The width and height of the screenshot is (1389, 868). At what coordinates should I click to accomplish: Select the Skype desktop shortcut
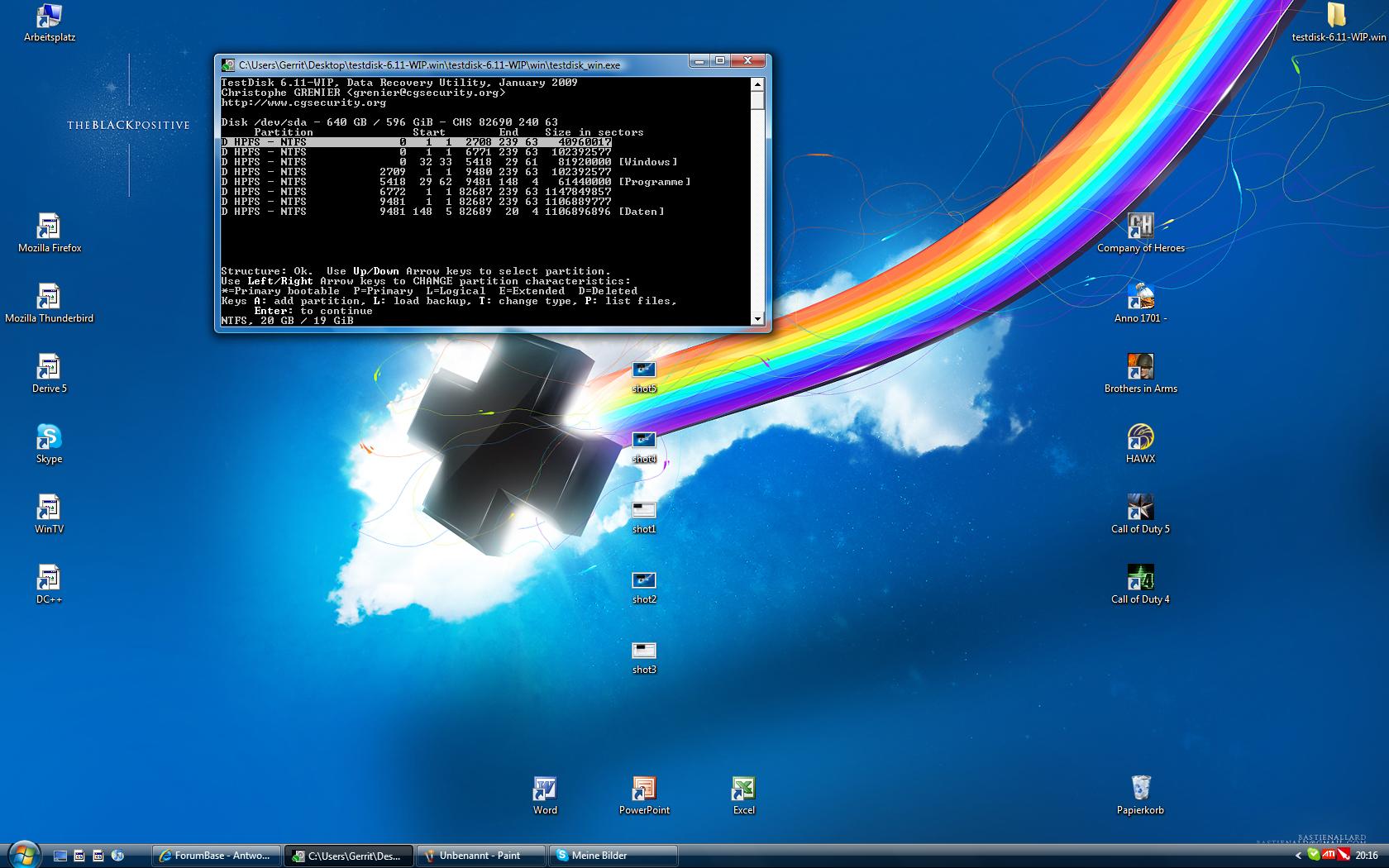tap(50, 444)
